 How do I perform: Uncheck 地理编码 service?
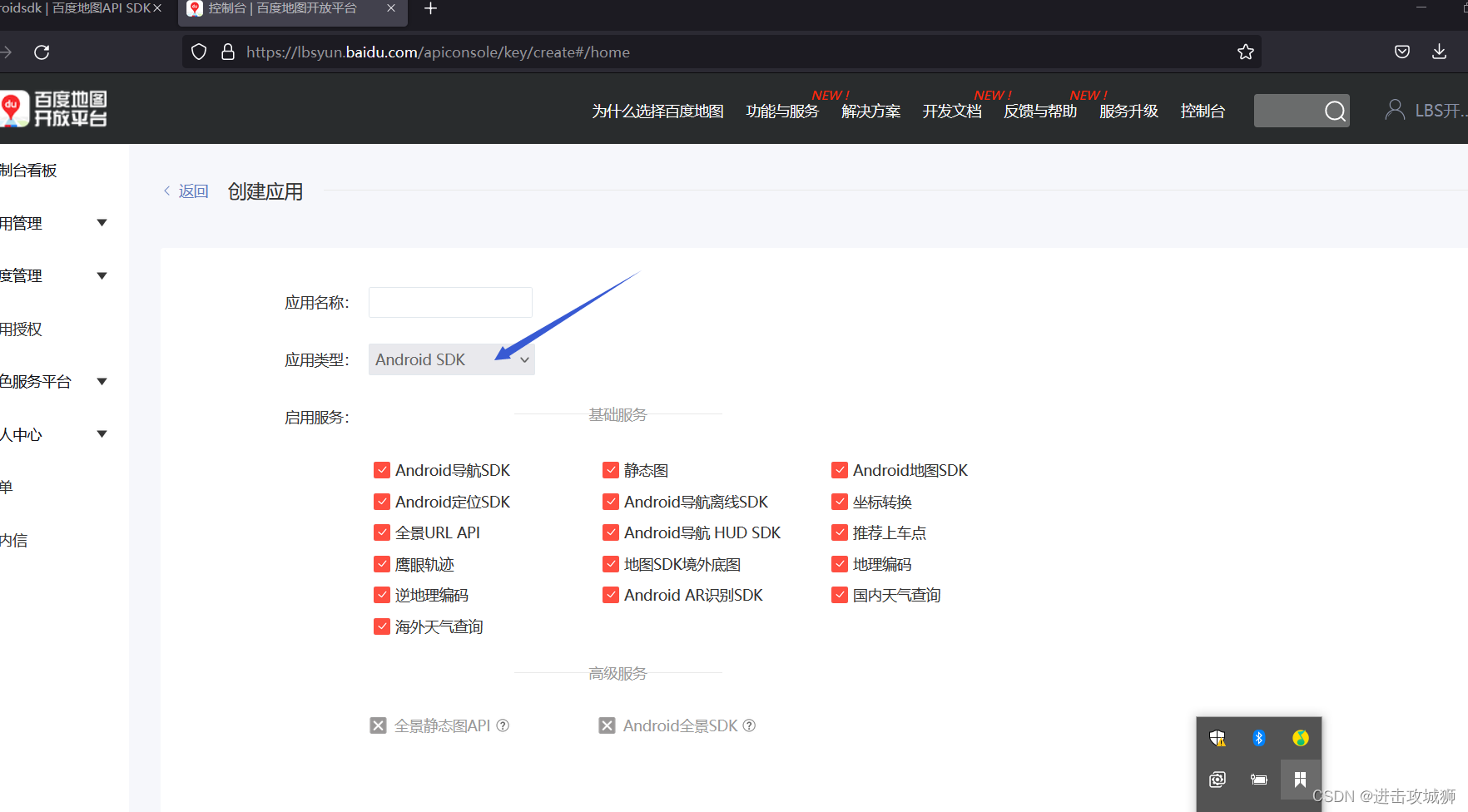(840, 564)
